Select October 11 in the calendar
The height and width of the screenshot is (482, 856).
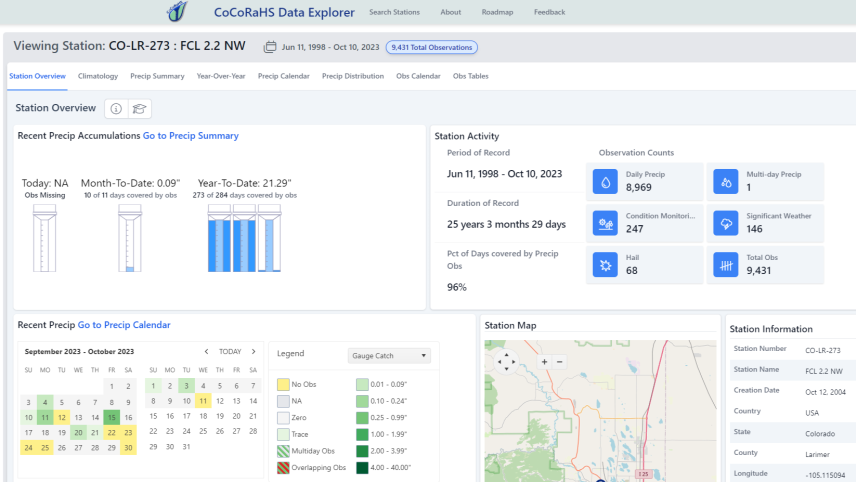click(x=203, y=401)
